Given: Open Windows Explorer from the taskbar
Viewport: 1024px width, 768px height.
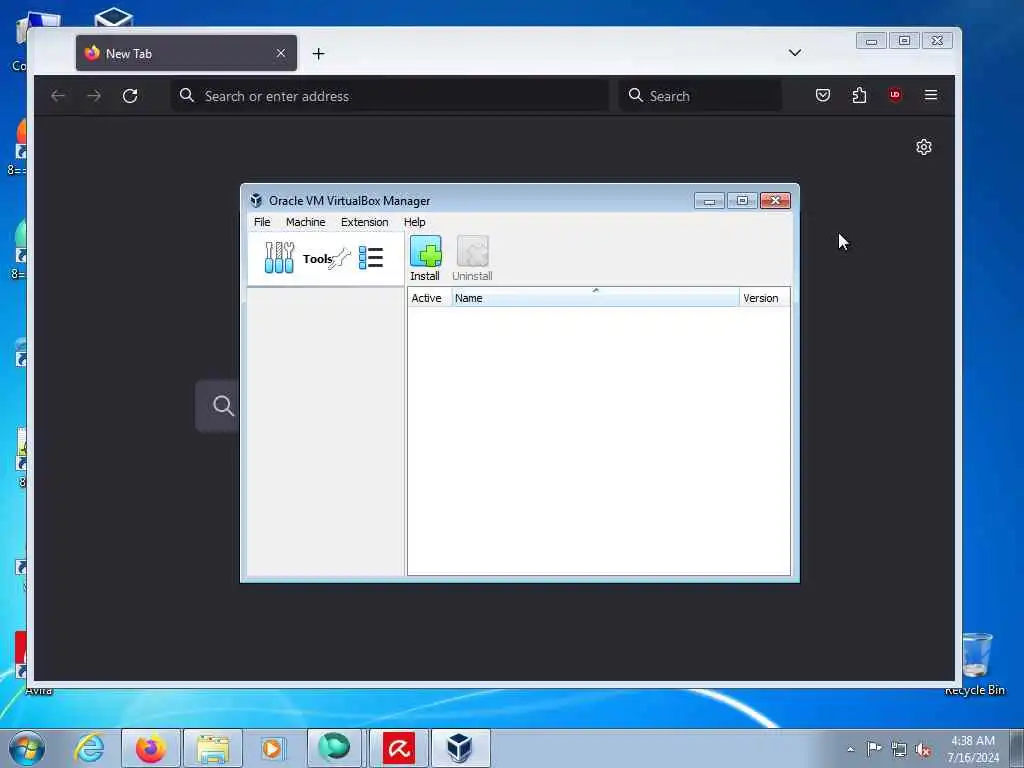Looking at the screenshot, I should (x=213, y=748).
